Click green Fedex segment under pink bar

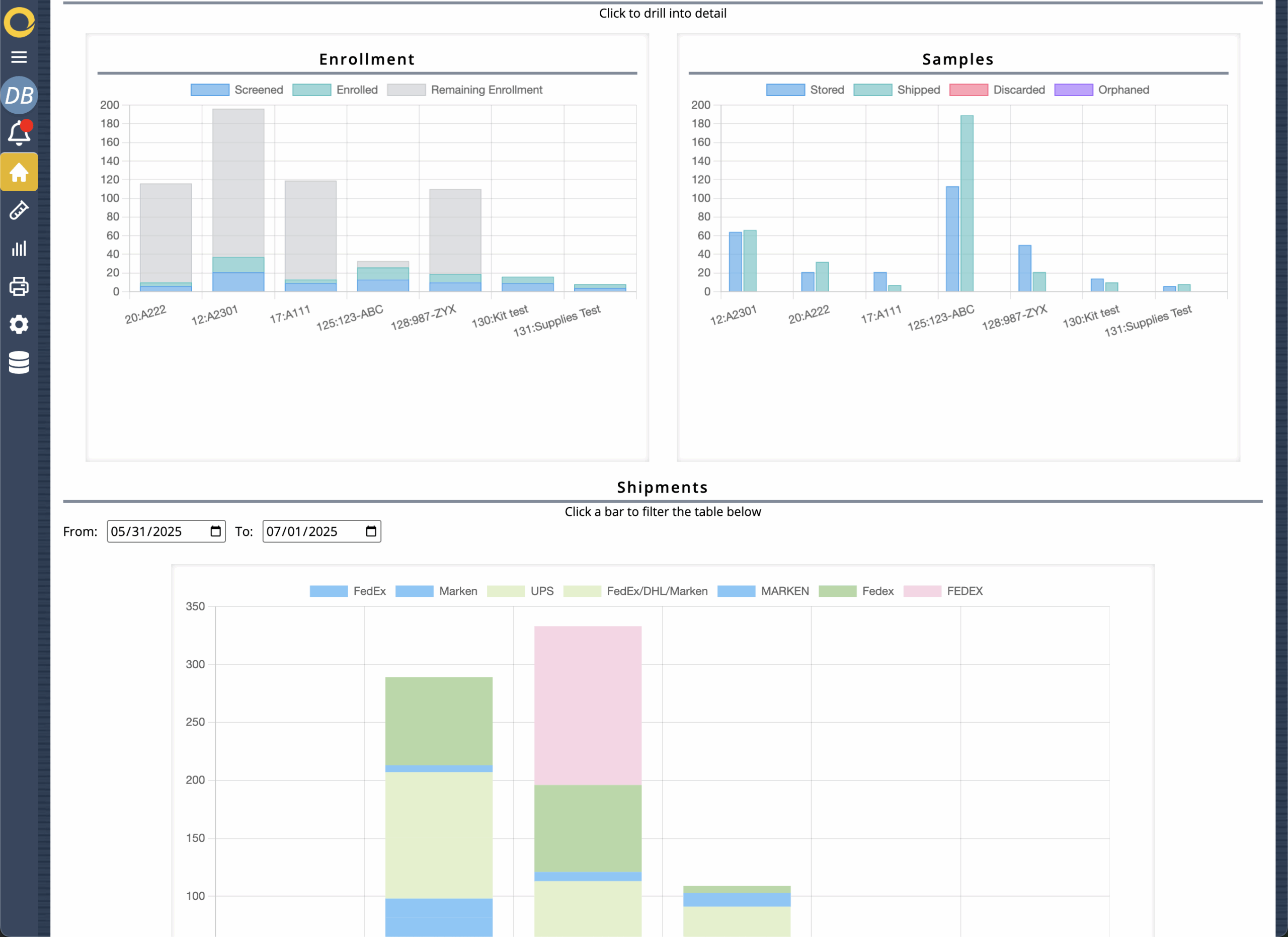tap(588, 828)
